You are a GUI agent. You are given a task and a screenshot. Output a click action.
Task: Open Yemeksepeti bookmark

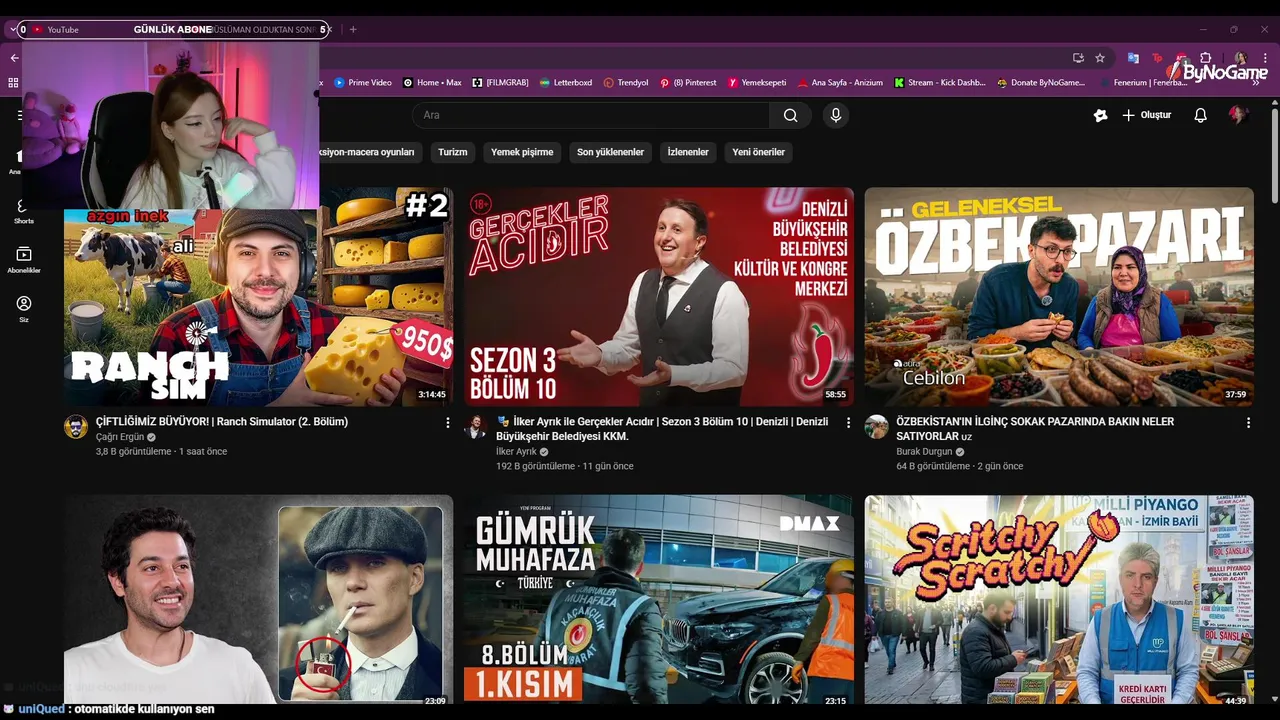tap(757, 83)
